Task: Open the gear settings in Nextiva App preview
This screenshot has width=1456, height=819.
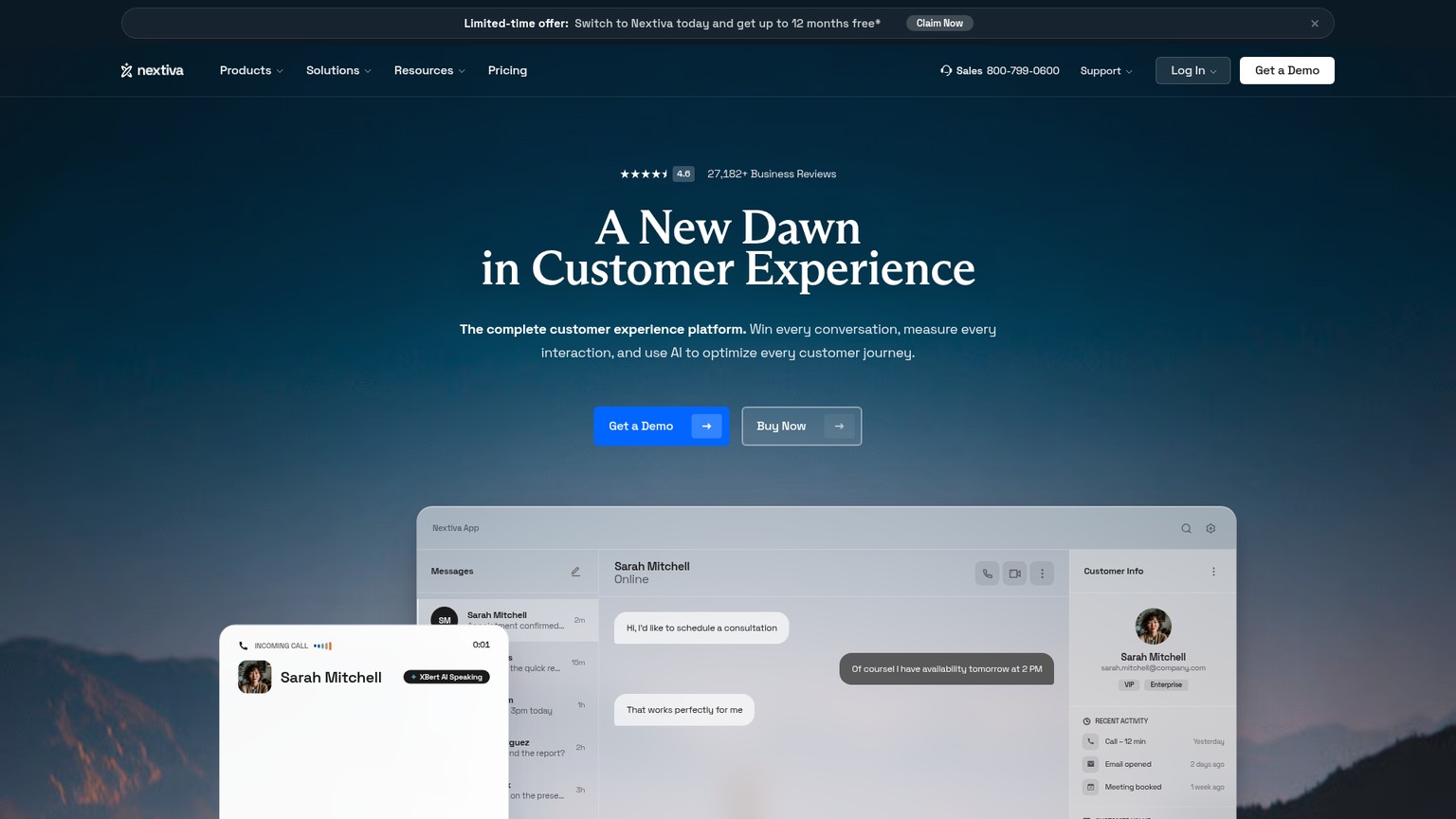Action: (1210, 528)
